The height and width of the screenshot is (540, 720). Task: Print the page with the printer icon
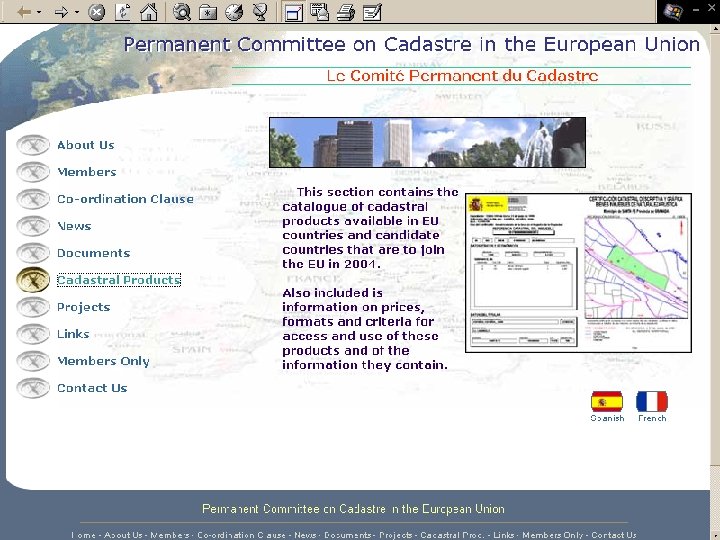346,12
